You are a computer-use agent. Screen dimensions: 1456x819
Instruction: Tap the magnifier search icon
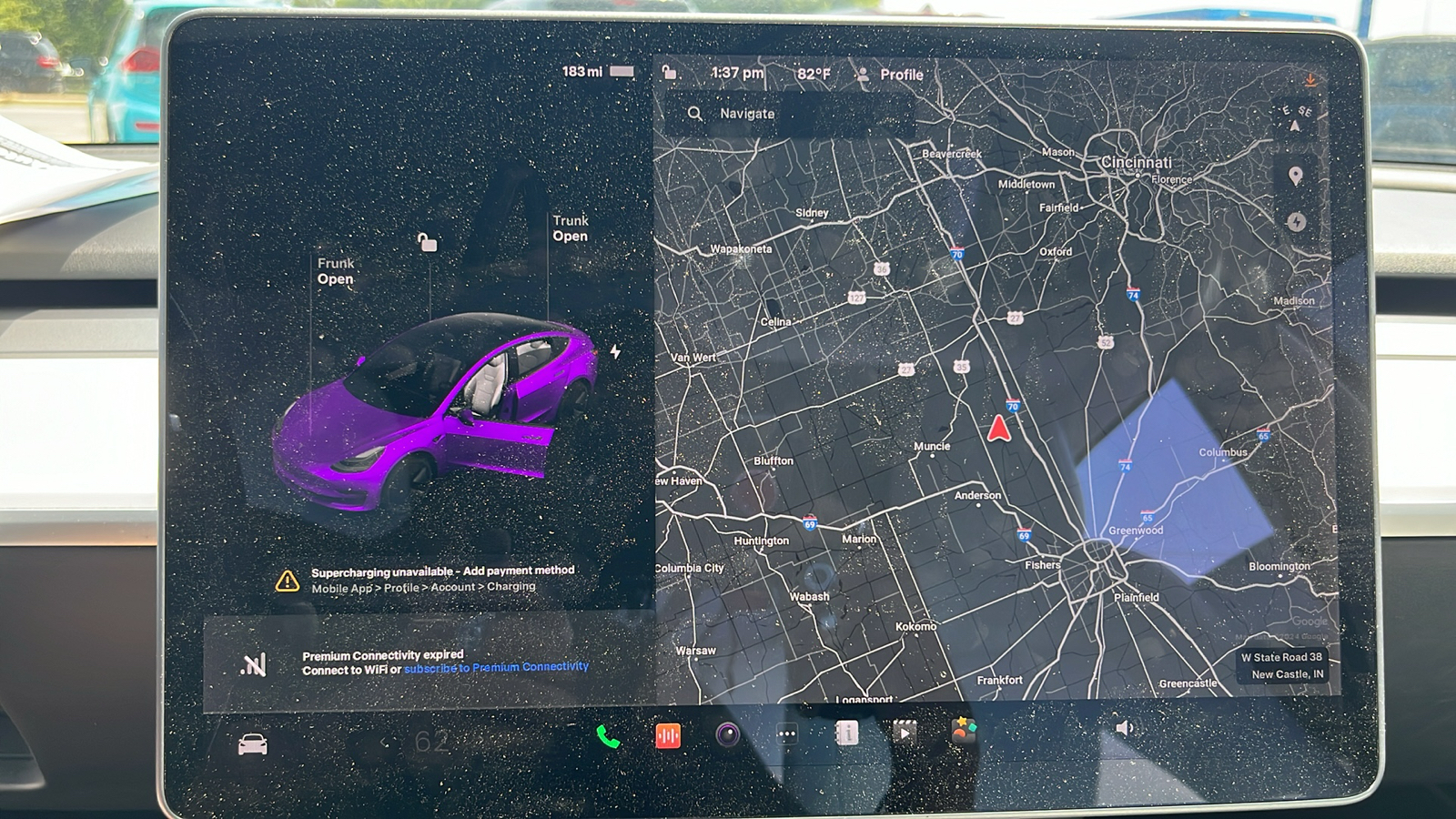(x=695, y=114)
